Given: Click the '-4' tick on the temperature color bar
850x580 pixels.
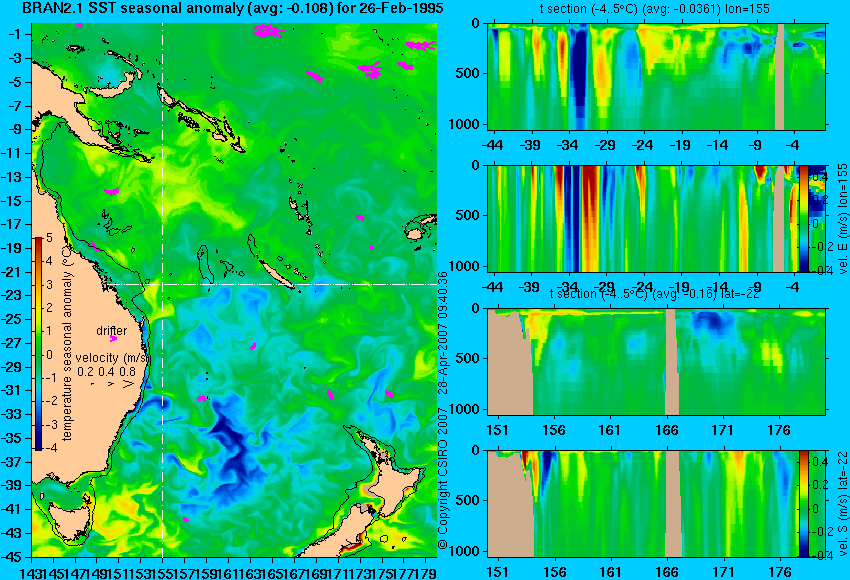Looking at the screenshot, I should click(49, 448).
